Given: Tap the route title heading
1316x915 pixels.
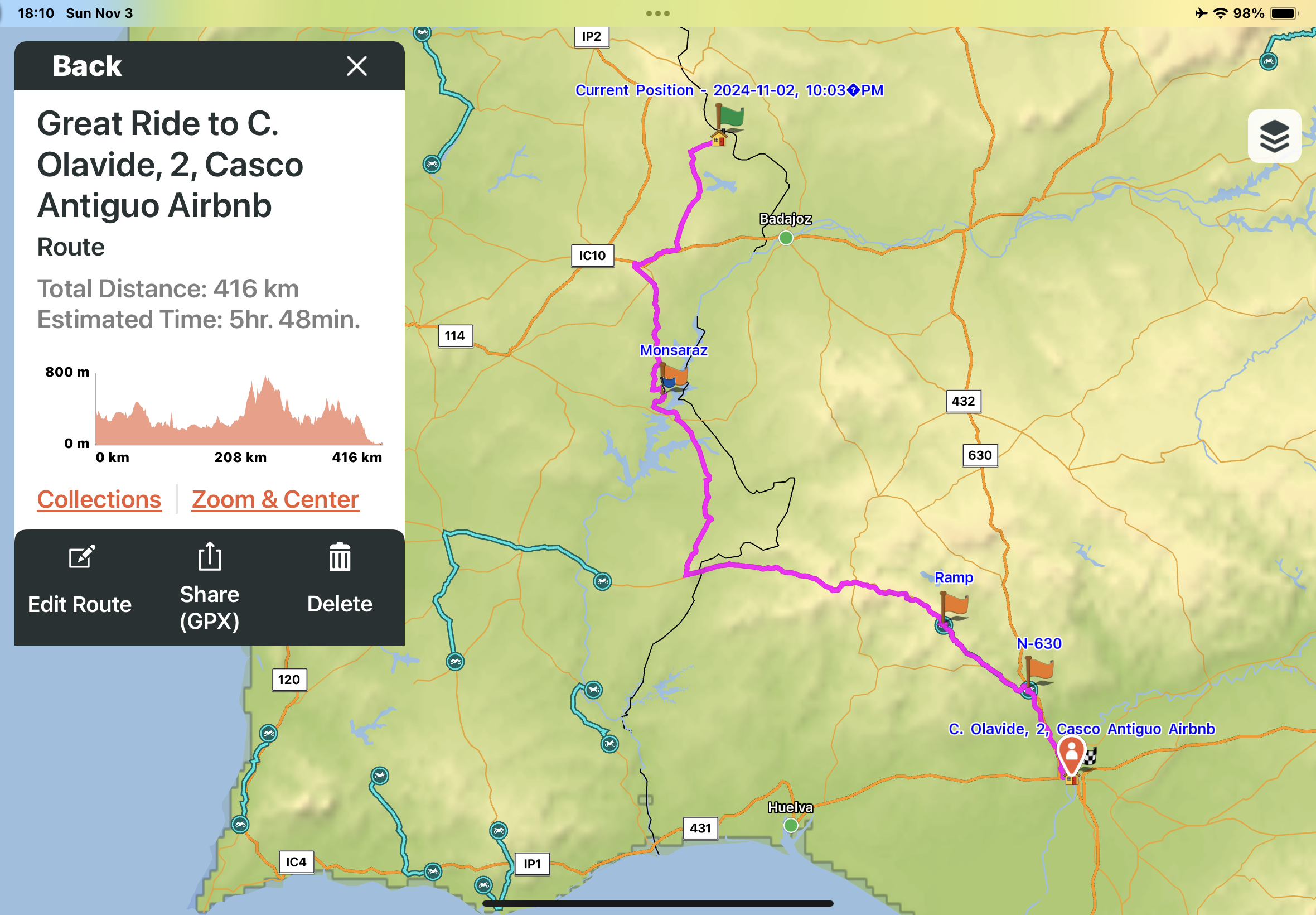Looking at the screenshot, I should [170, 165].
